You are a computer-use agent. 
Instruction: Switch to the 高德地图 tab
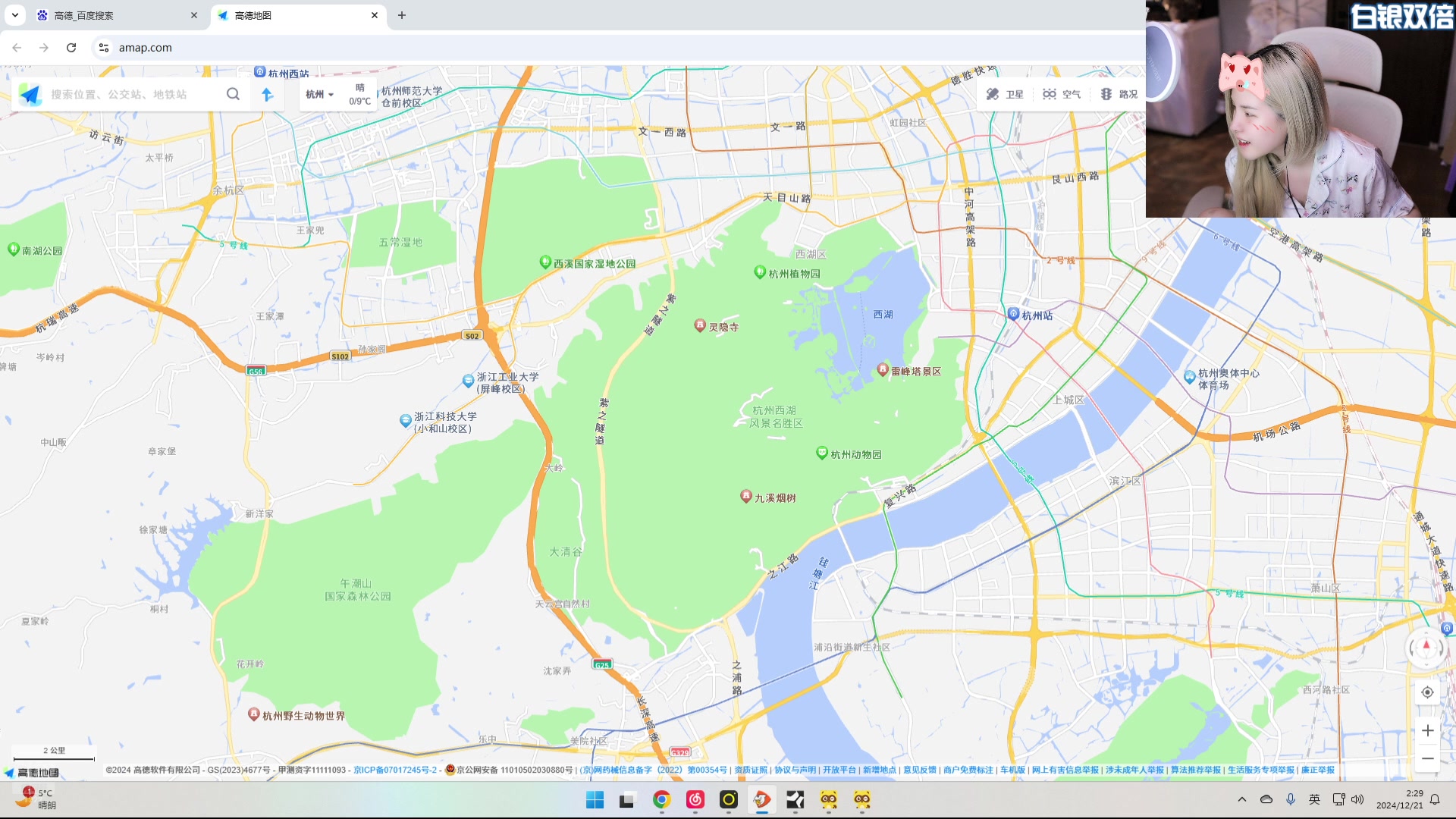pyautogui.click(x=297, y=15)
